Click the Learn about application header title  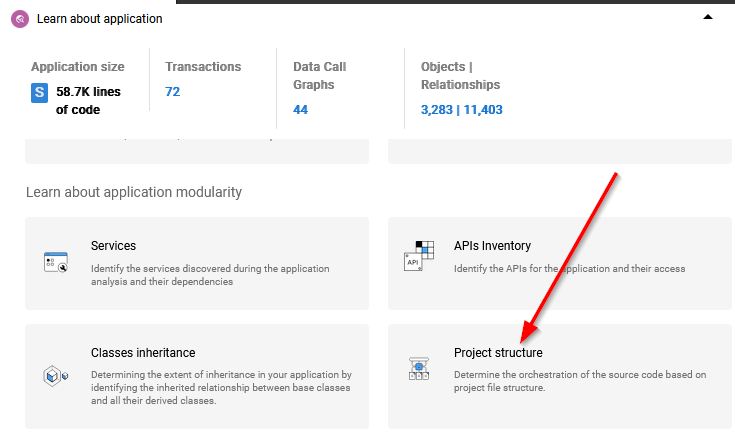100,19
